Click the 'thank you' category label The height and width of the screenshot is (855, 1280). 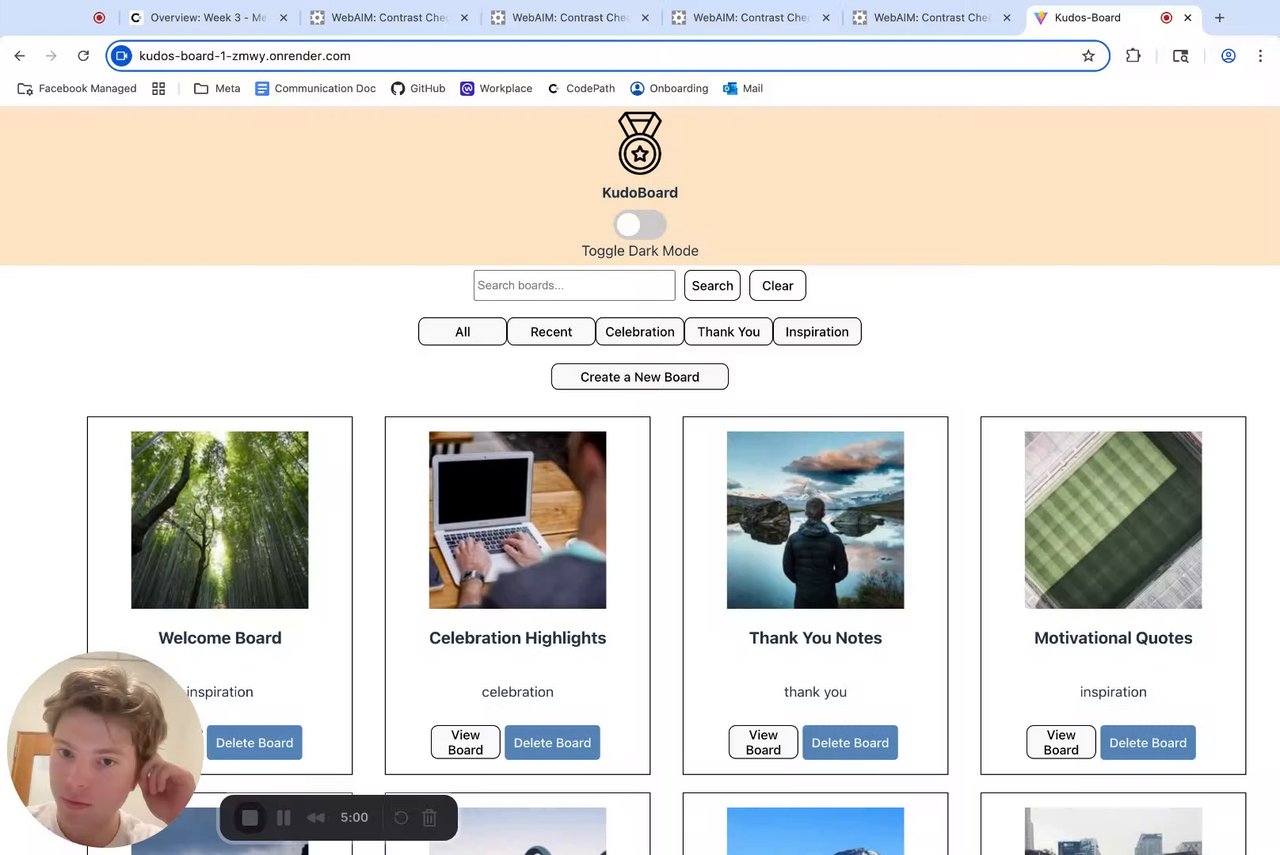click(815, 692)
